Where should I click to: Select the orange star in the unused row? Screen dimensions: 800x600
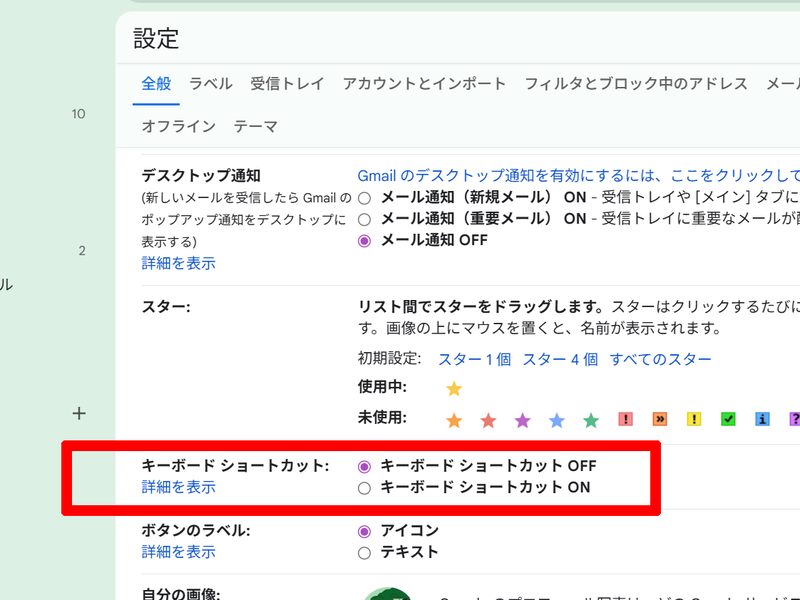click(x=453, y=420)
